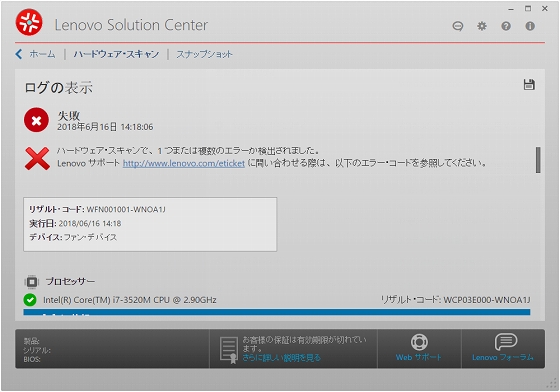This screenshot has height=392, width=560.
Task: Open settings via the gear icon
Action: pos(482,26)
